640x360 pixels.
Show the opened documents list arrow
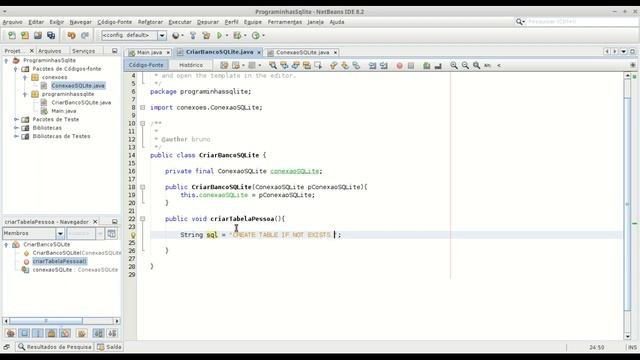point(624,51)
